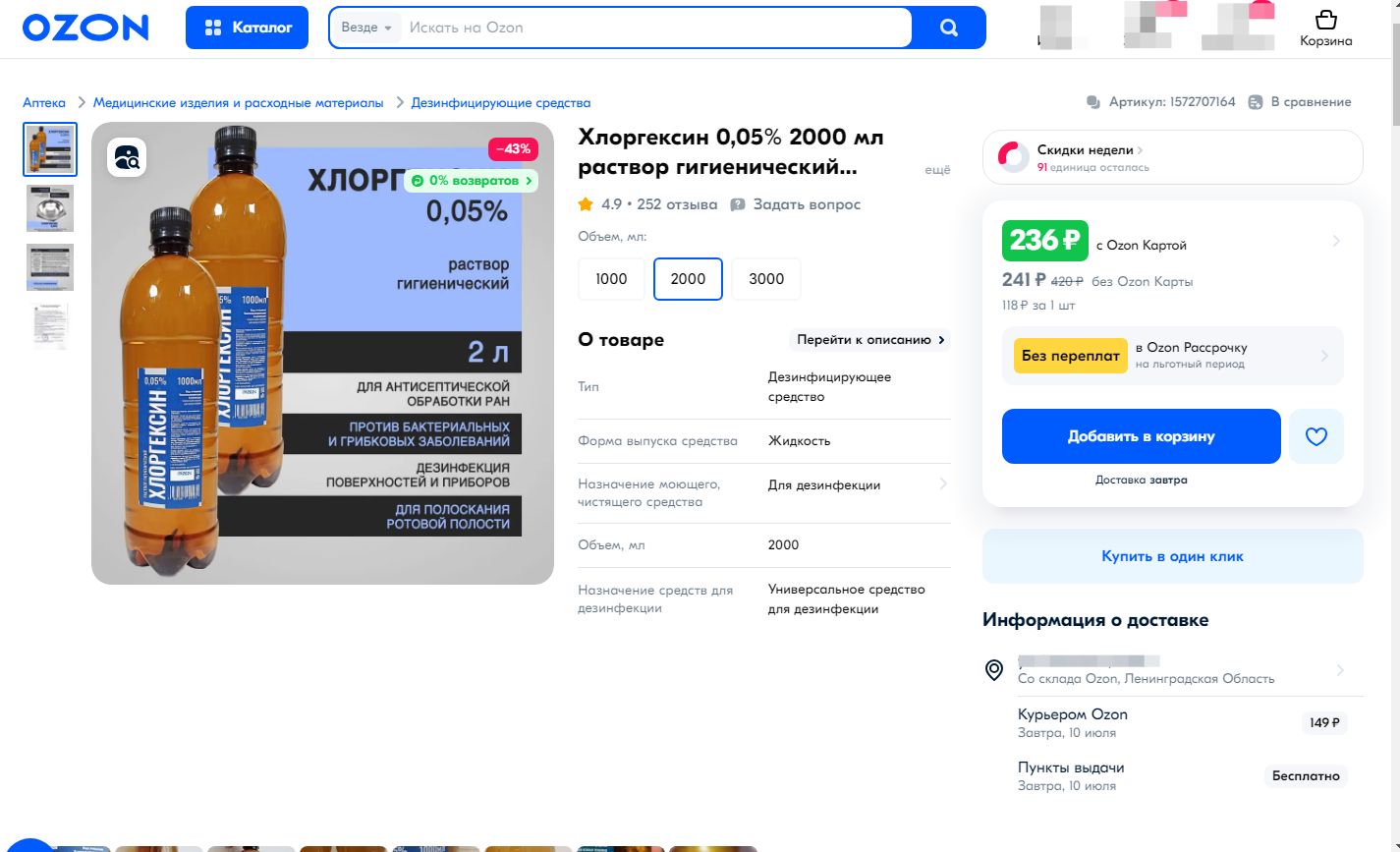Viewport: 1400px width, 852px height.
Task: Click the В сравнение compare icon
Action: [1255, 102]
